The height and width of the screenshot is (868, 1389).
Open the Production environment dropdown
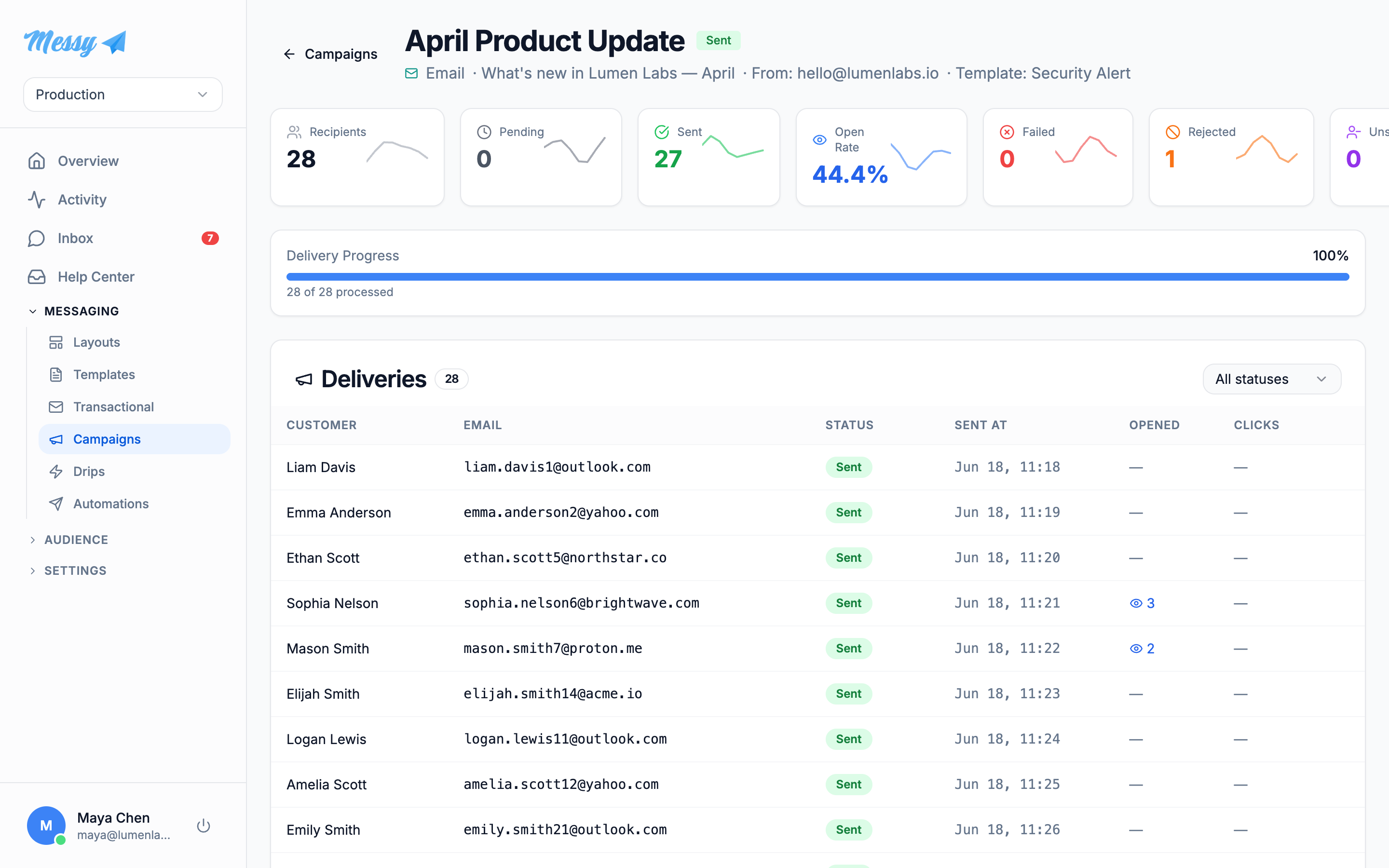click(x=123, y=94)
